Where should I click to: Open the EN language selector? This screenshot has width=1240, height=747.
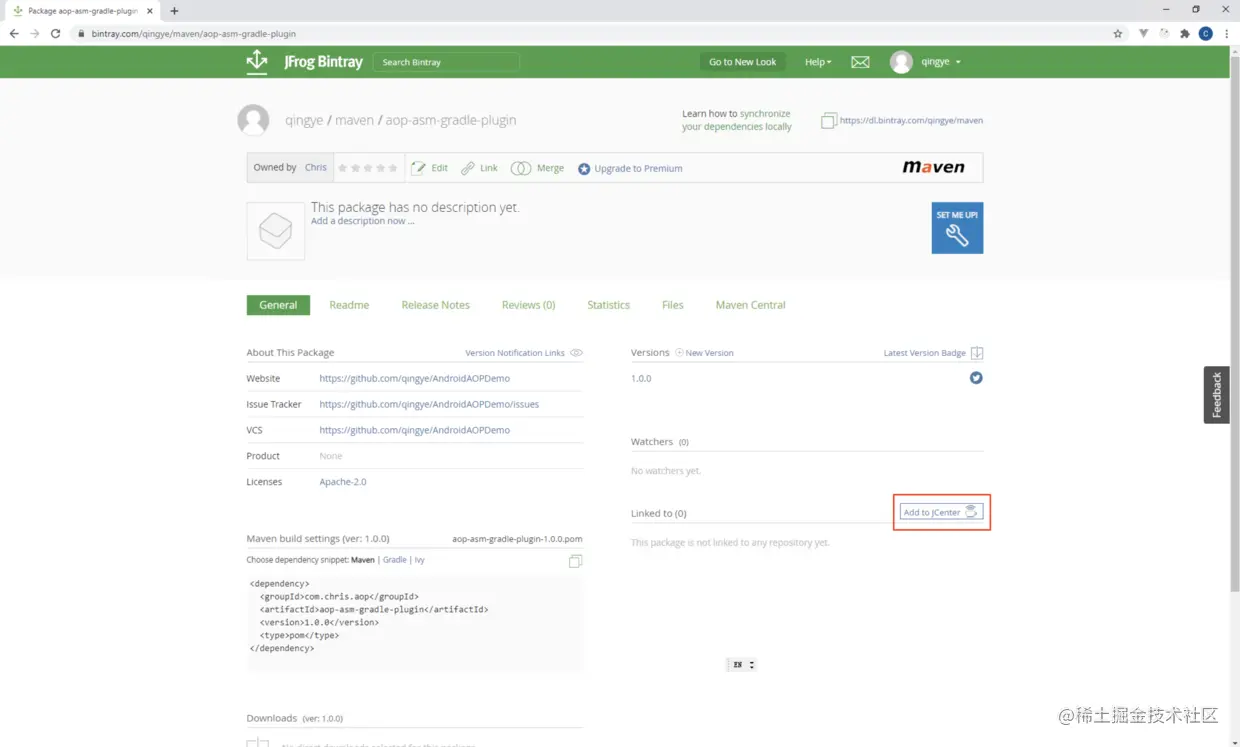click(742, 664)
